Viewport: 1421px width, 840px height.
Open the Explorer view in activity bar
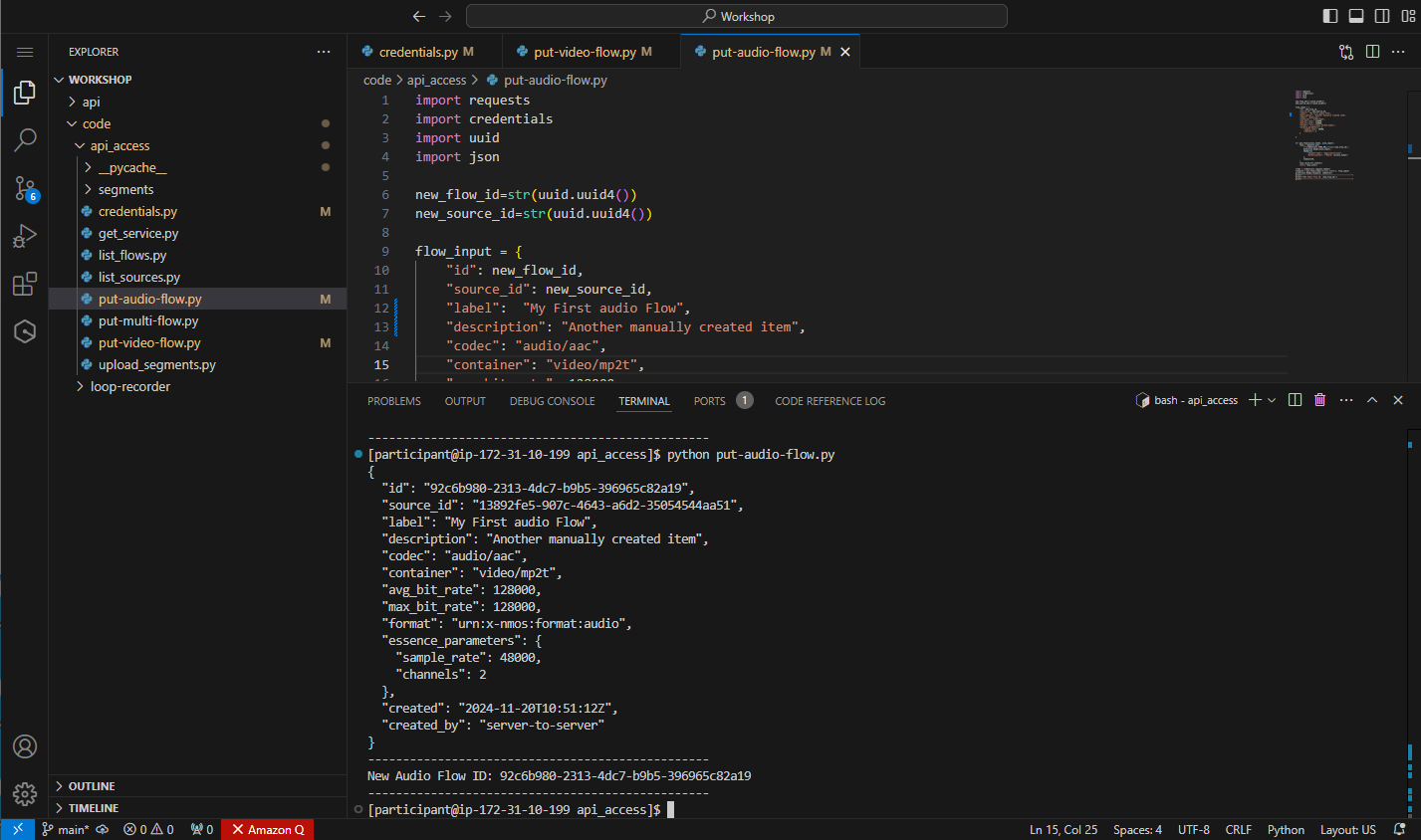click(25, 94)
